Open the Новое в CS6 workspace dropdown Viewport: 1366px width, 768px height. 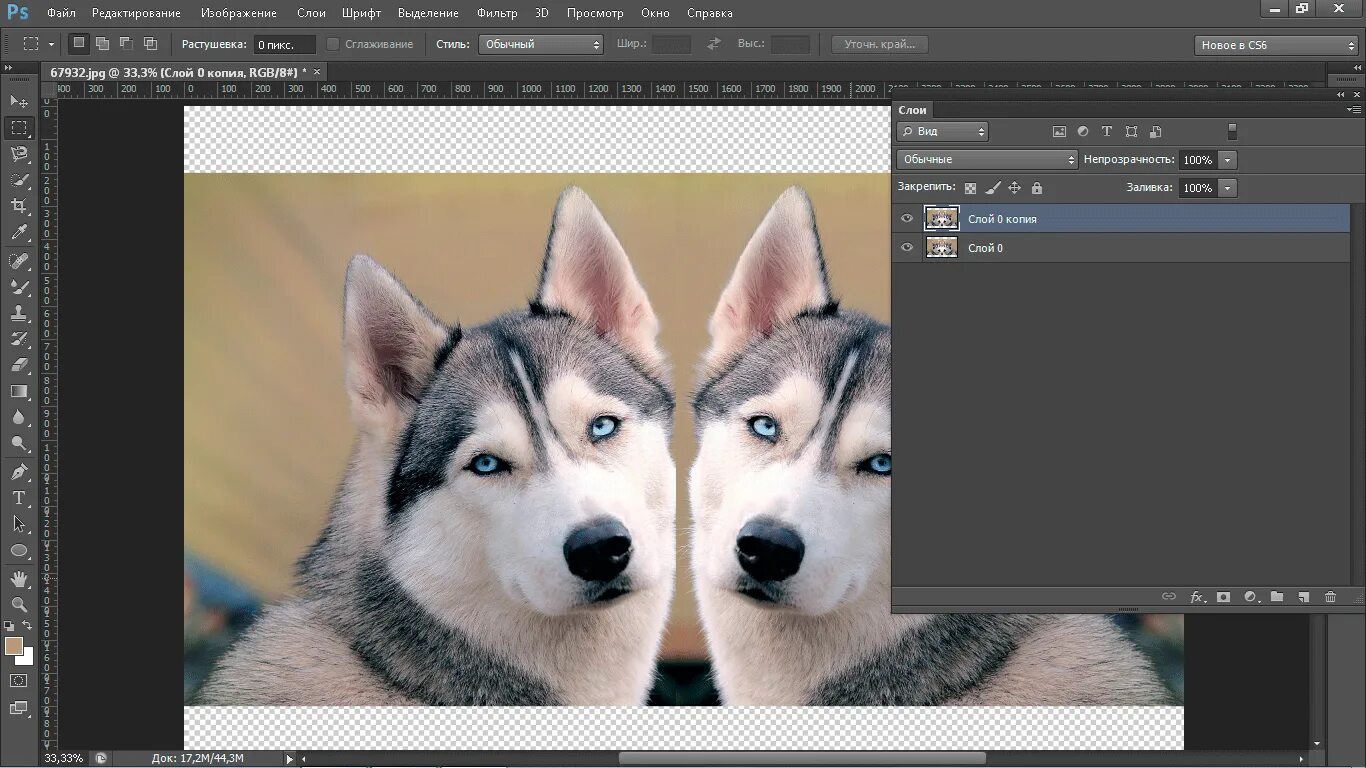point(1276,45)
